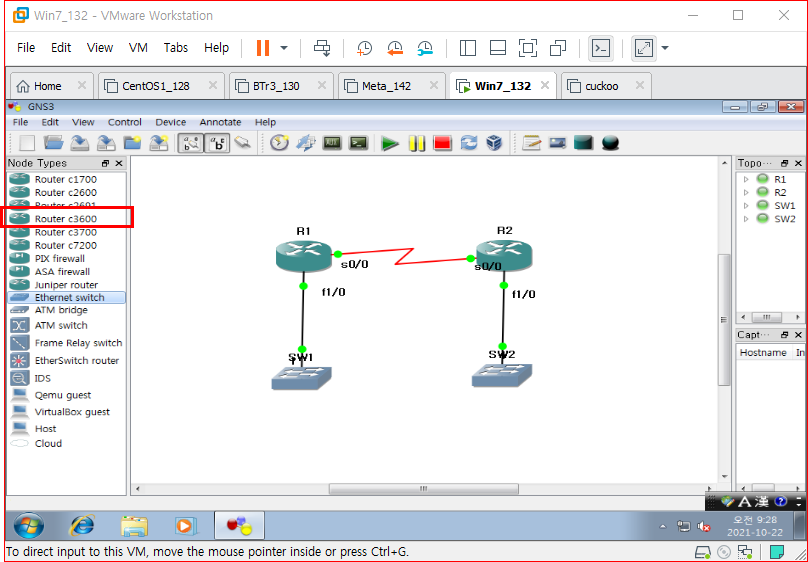The height and width of the screenshot is (562, 808).
Task: Select Router c3600 node type
Action: [x=67, y=218]
